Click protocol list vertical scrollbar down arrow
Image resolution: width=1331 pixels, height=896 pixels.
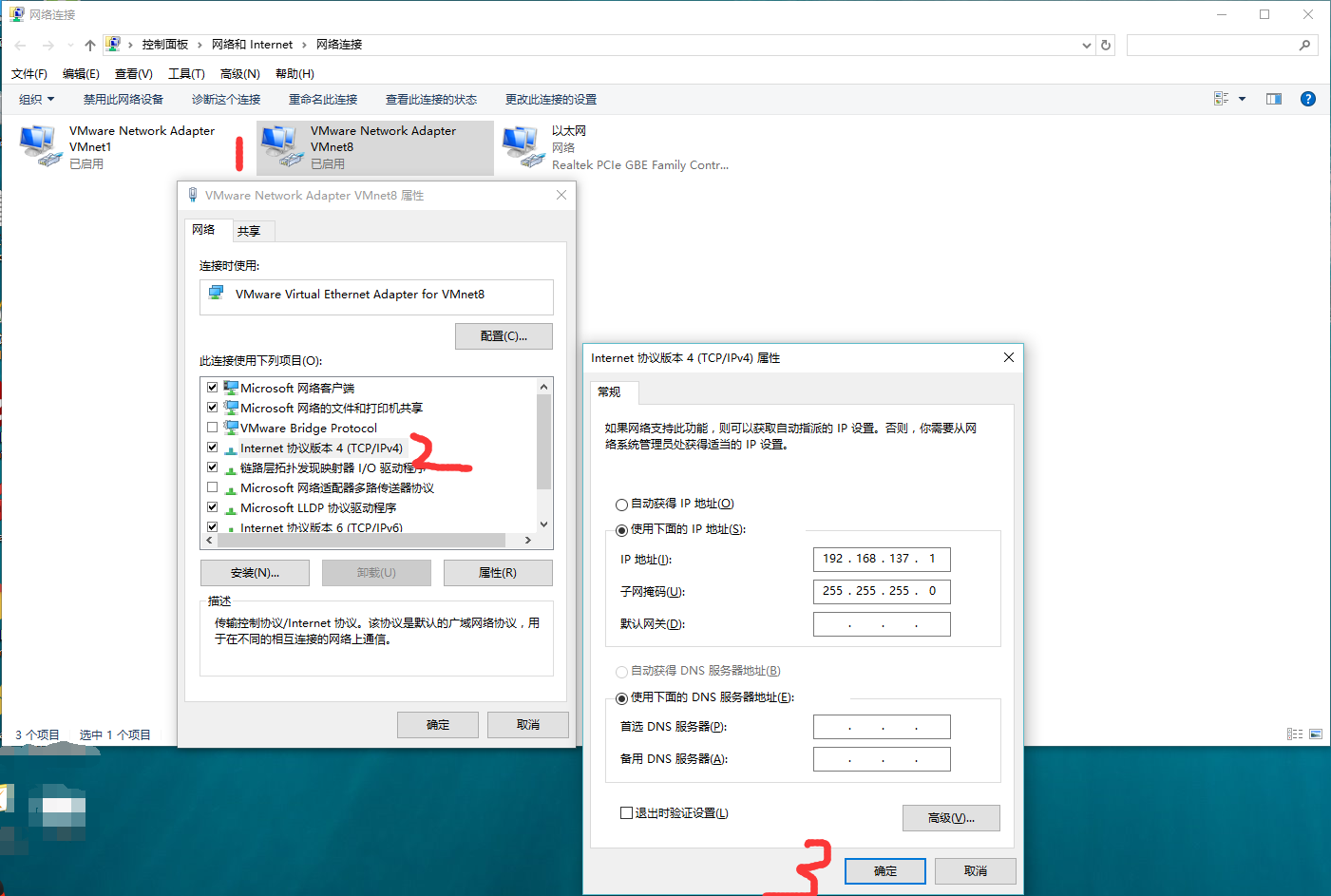point(543,524)
